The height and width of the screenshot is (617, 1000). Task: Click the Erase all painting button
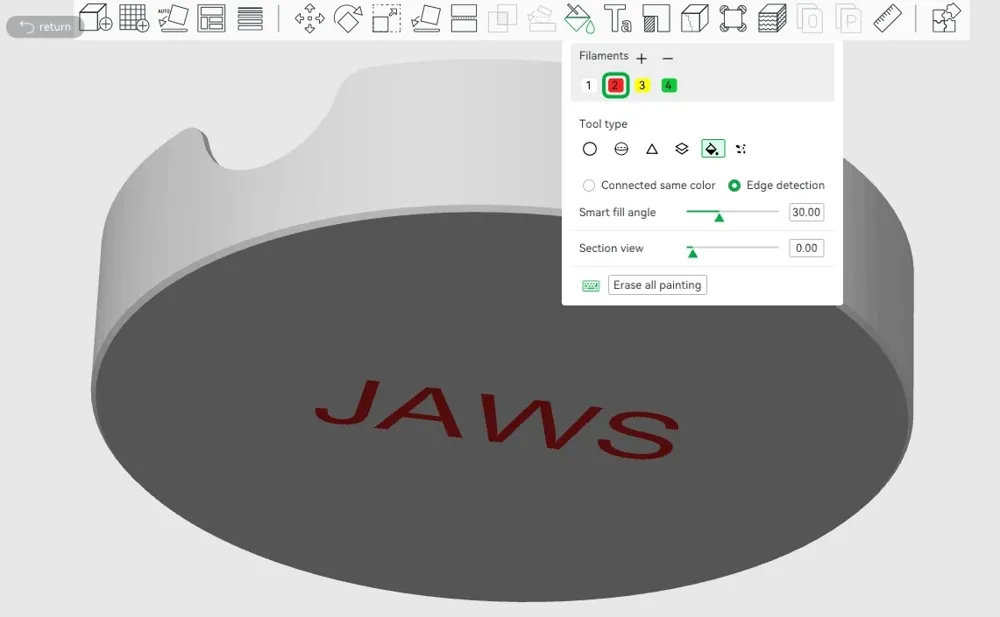coord(657,285)
